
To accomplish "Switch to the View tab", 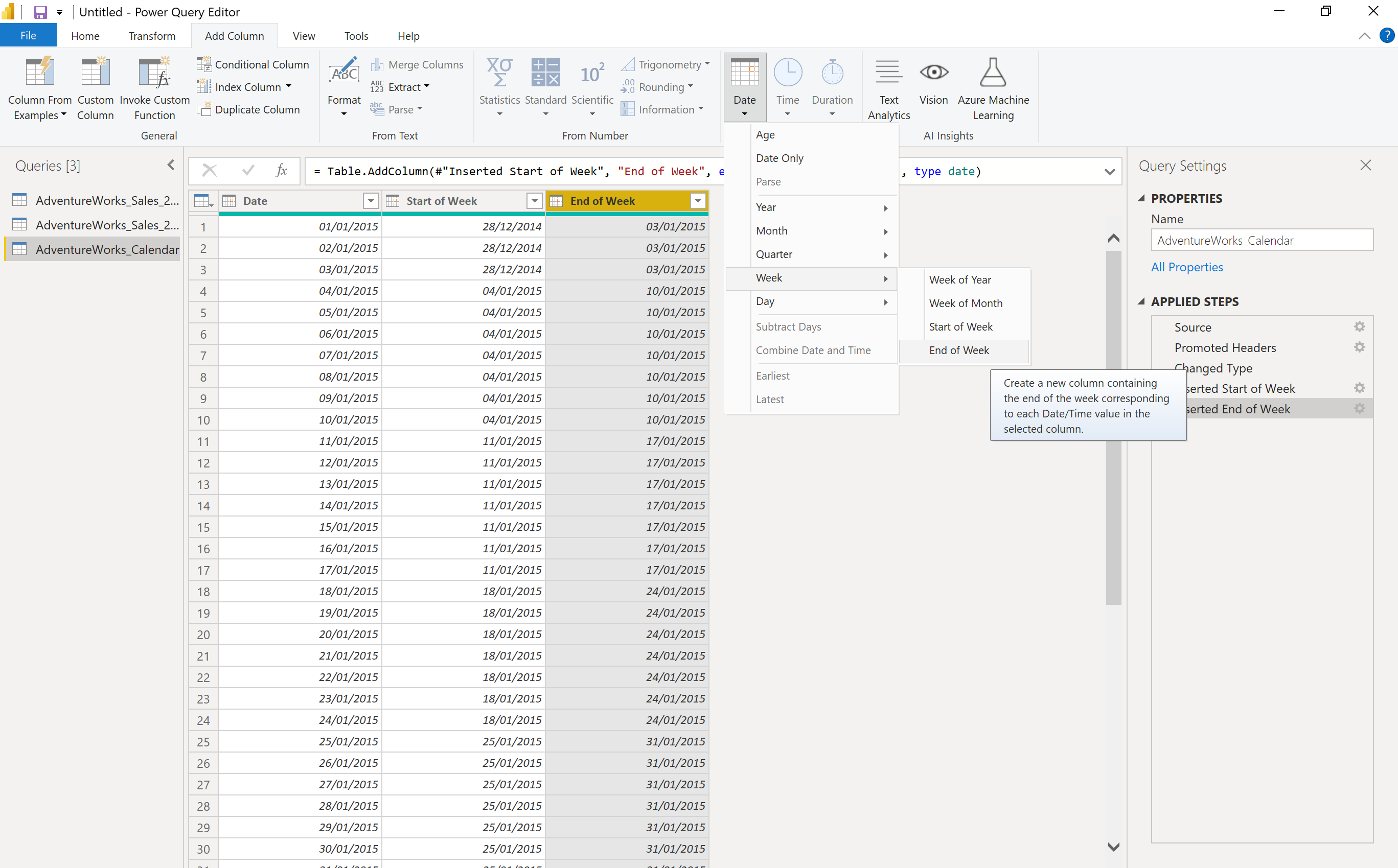I will (304, 36).
